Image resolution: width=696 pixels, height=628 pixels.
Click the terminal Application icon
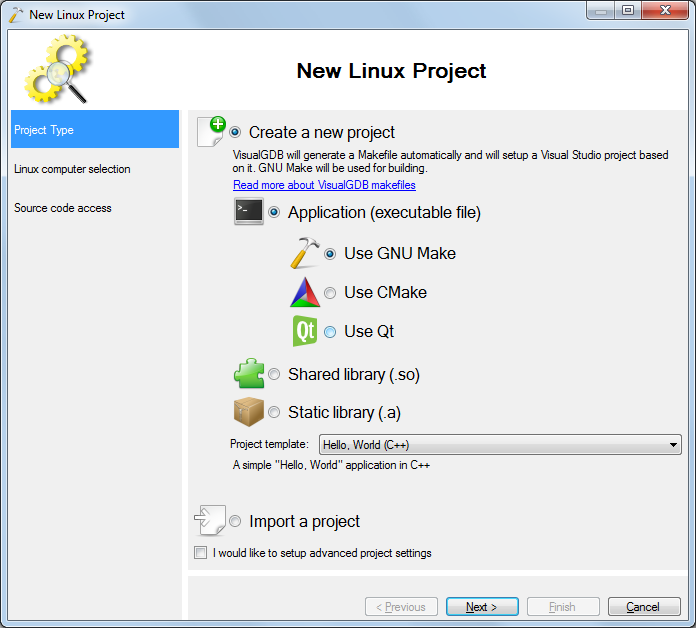tap(249, 211)
